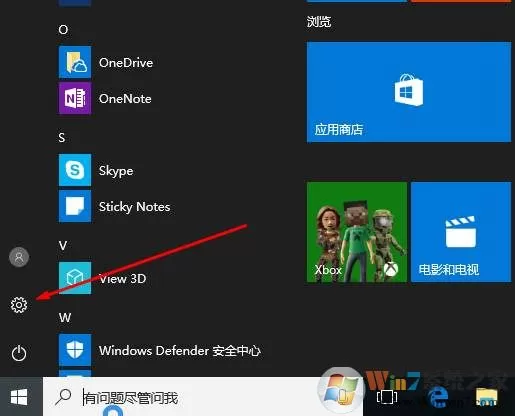Click the 有问题尽管问我 search box

pyautogui.click(x=180, y=397)
